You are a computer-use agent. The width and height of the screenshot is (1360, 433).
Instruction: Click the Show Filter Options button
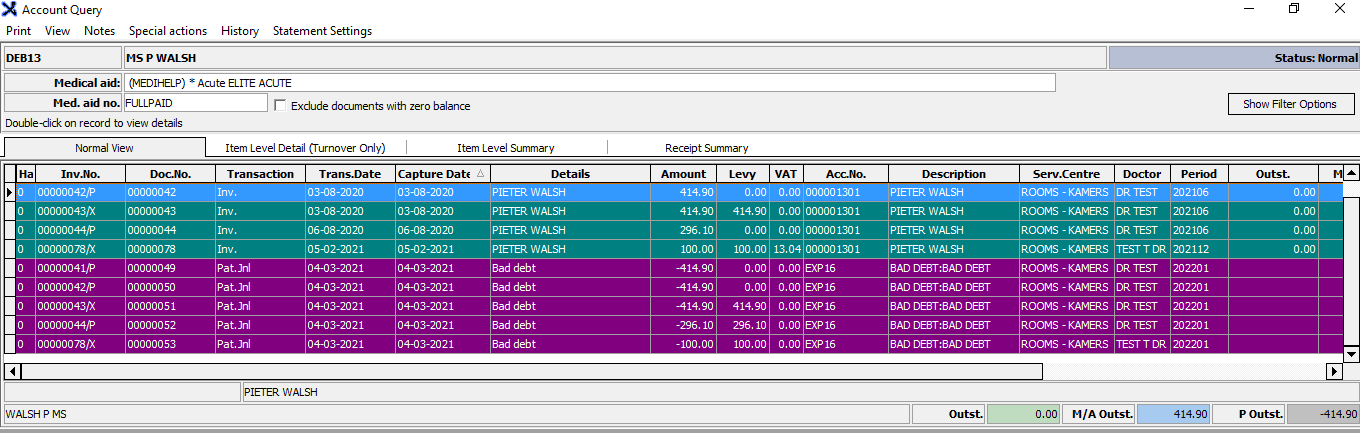pos(1289,104)
